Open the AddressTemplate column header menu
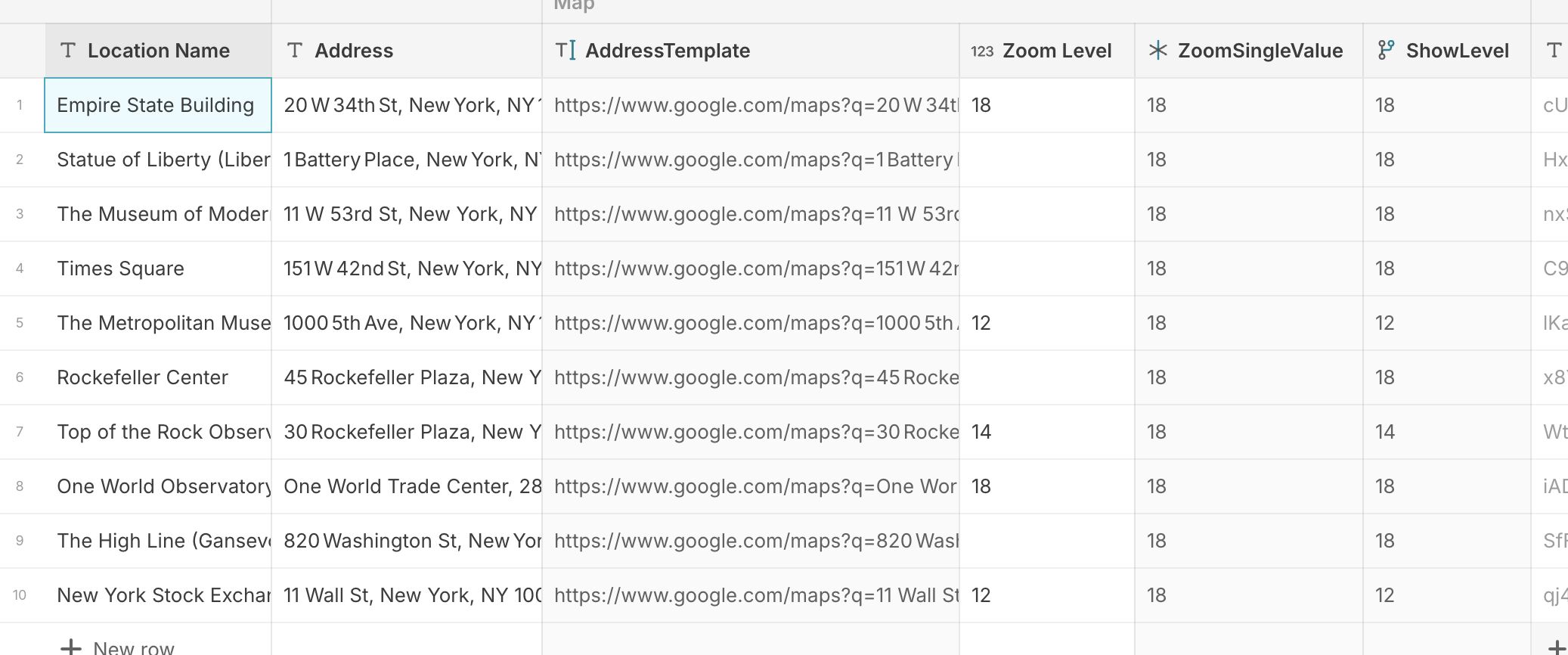The image size is (1568, 655). click(751, 51)
